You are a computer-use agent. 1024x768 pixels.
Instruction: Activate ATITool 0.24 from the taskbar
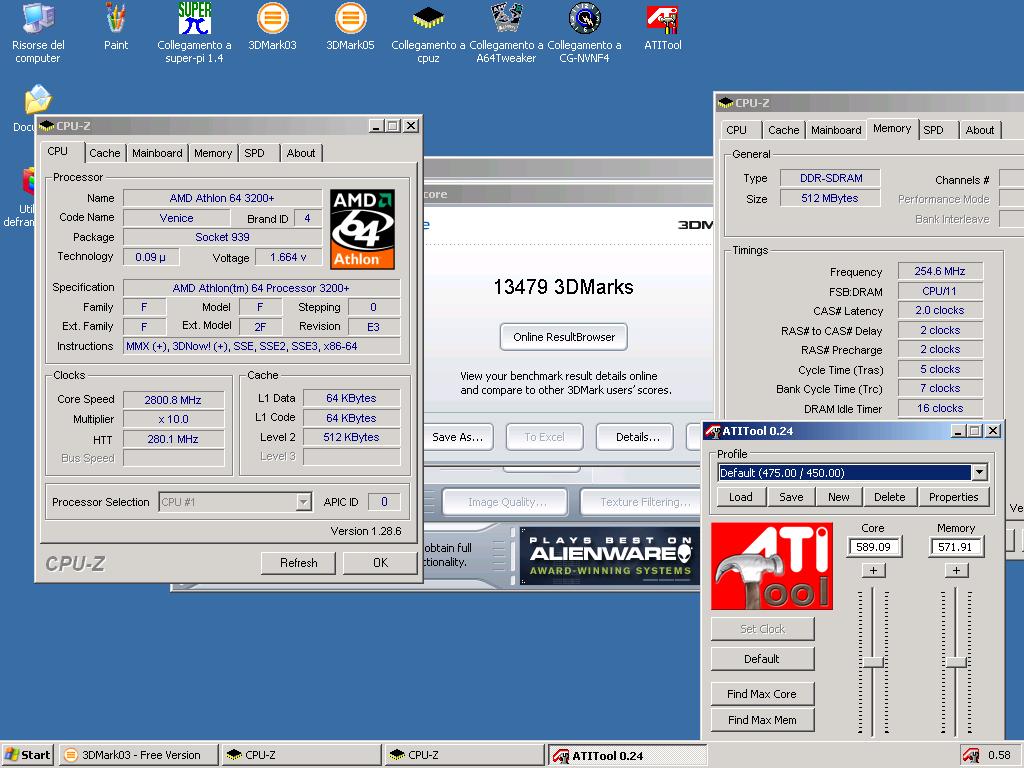(627, 756)
